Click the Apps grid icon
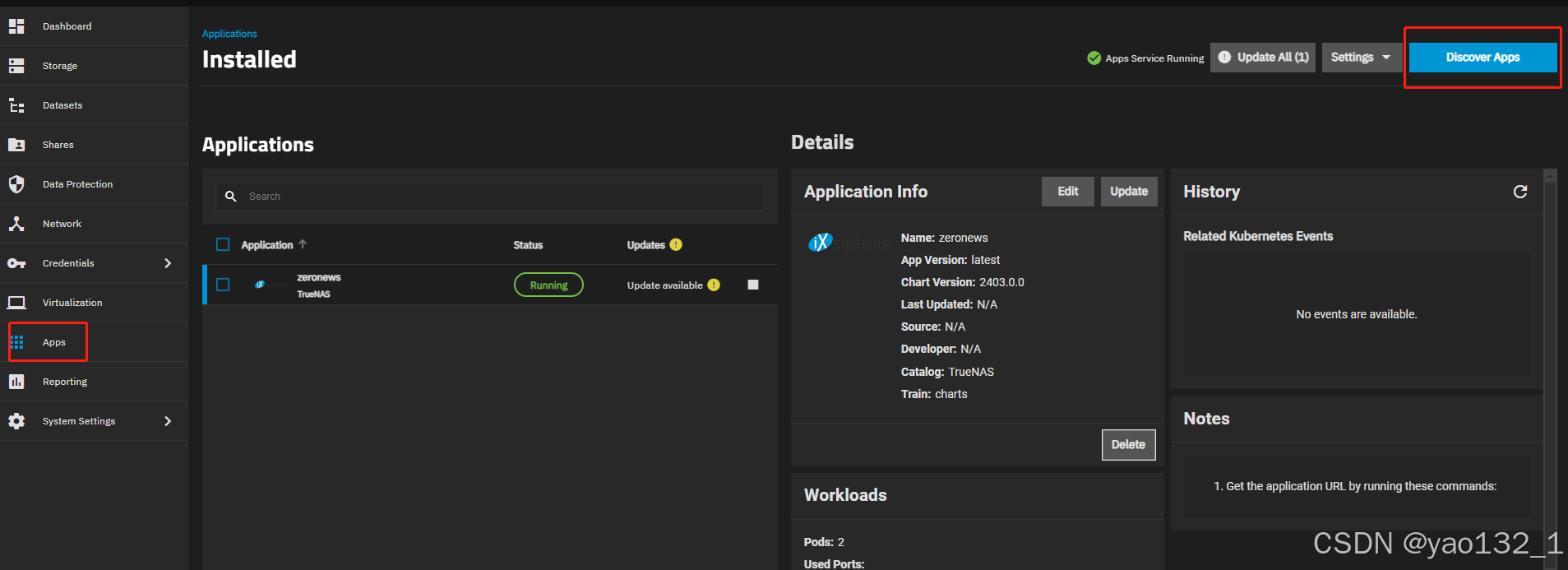The image size is (1568, 570). (x=16, y=342)
